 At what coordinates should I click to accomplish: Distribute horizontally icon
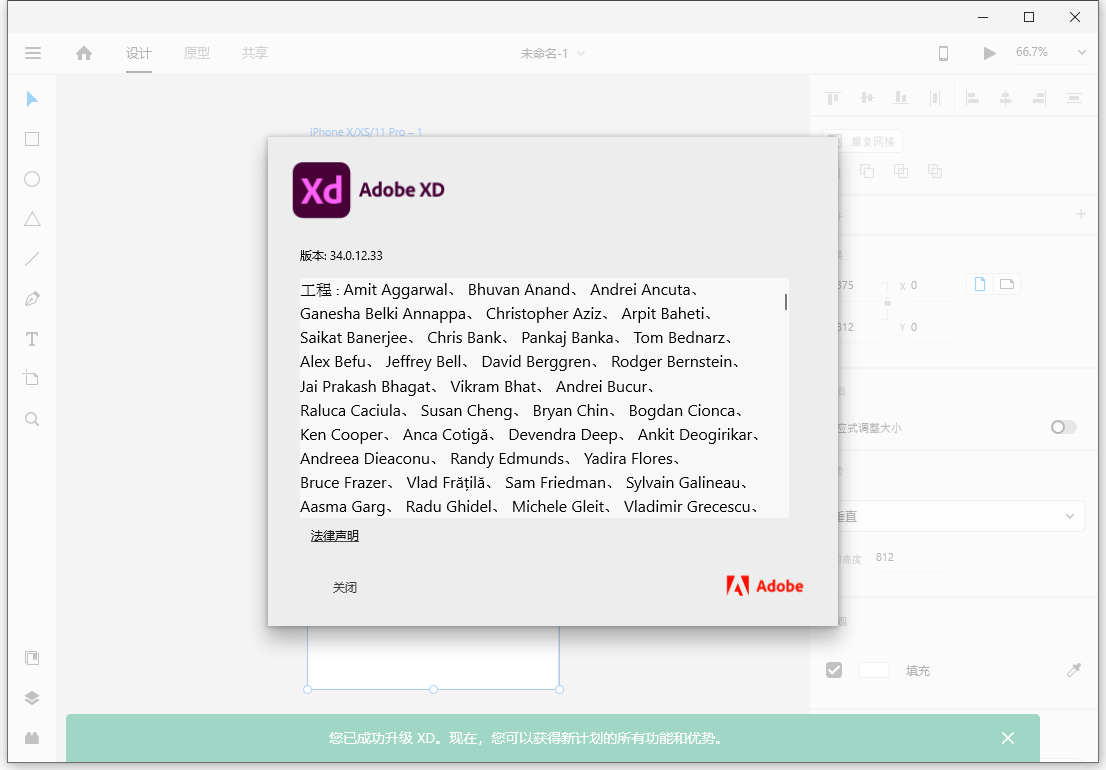935,98
